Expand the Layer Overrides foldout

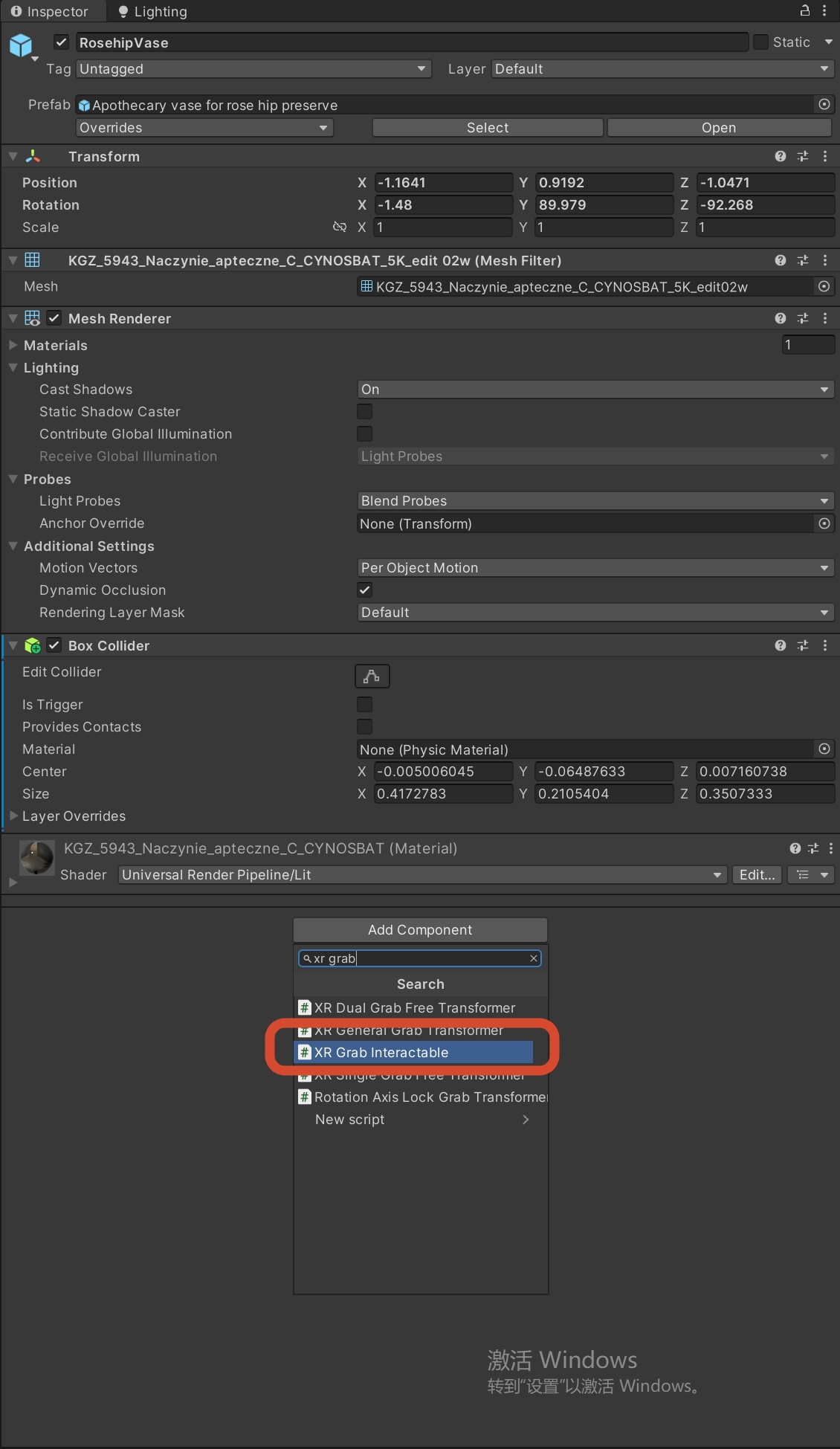coord(13,816)
